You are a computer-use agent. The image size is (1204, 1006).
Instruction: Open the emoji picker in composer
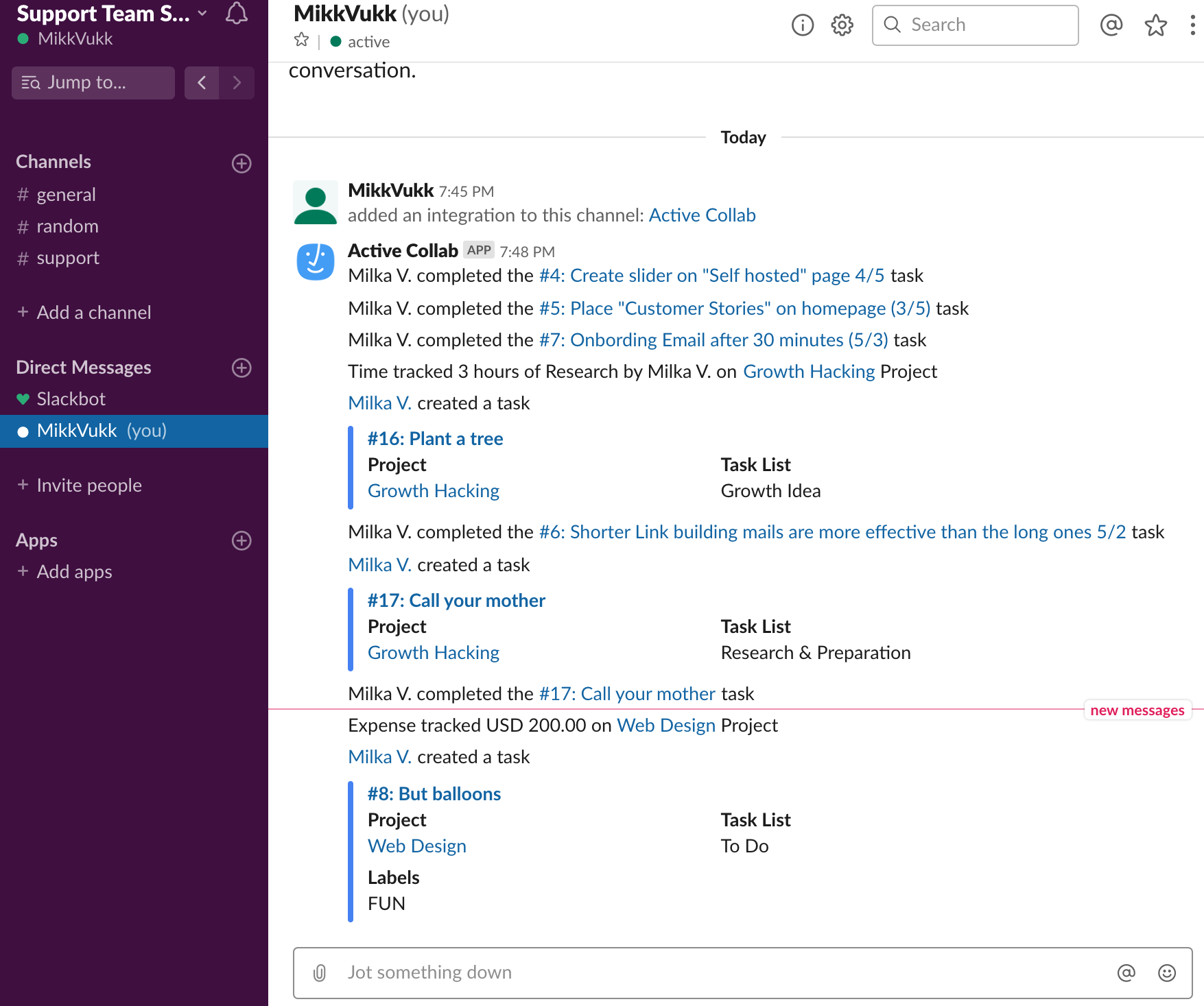click(1166, 972)
